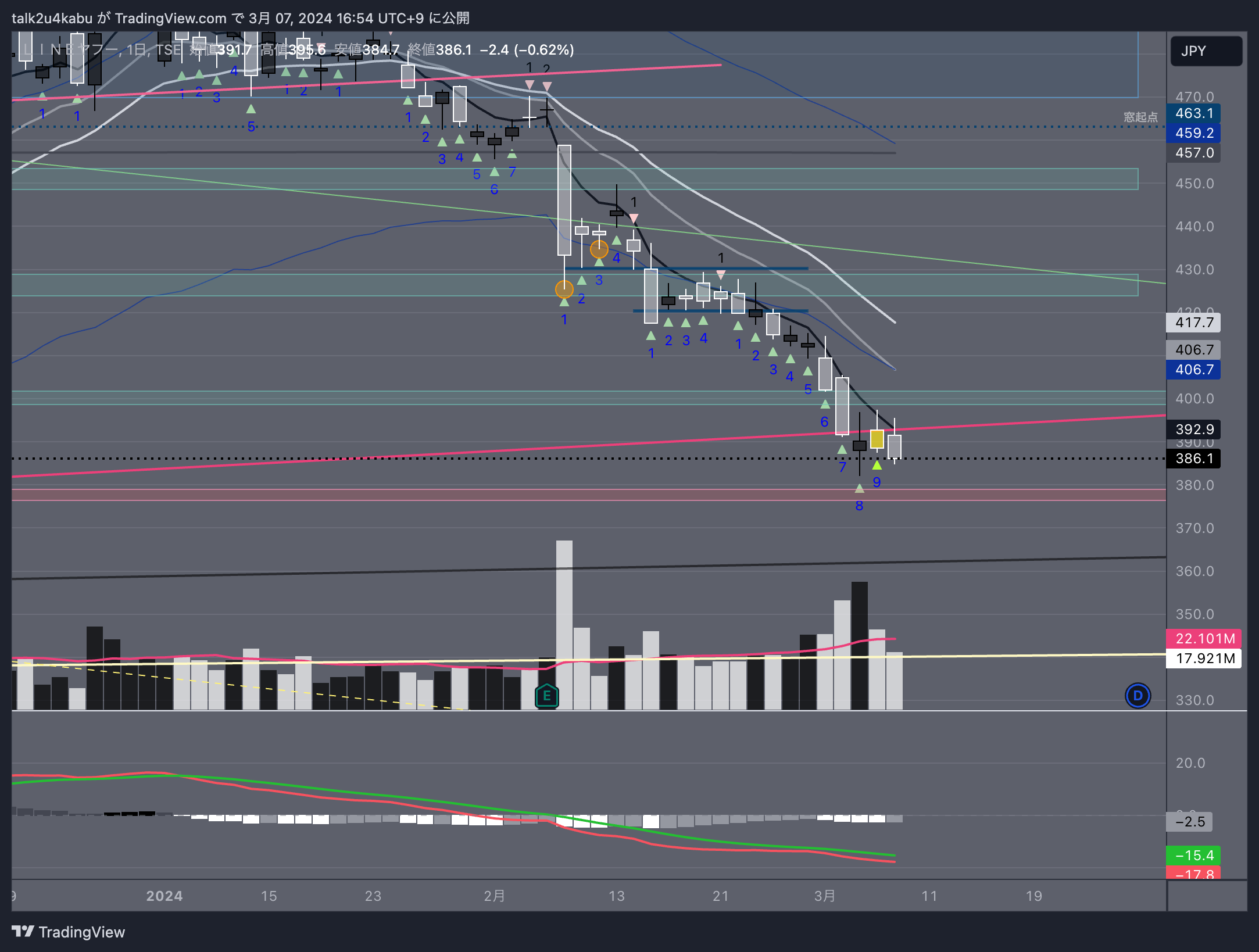1259x952 pixels.
Task: Open the JPY currency selector
Action: (x=1206, y=51)
